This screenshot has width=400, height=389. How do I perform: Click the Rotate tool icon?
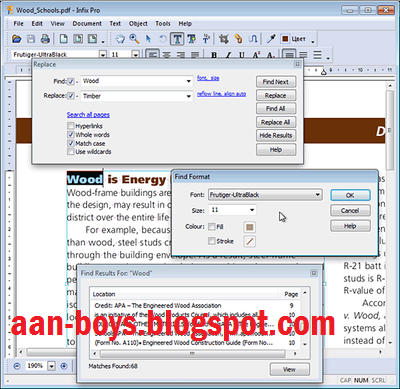[x=163, y=39]
